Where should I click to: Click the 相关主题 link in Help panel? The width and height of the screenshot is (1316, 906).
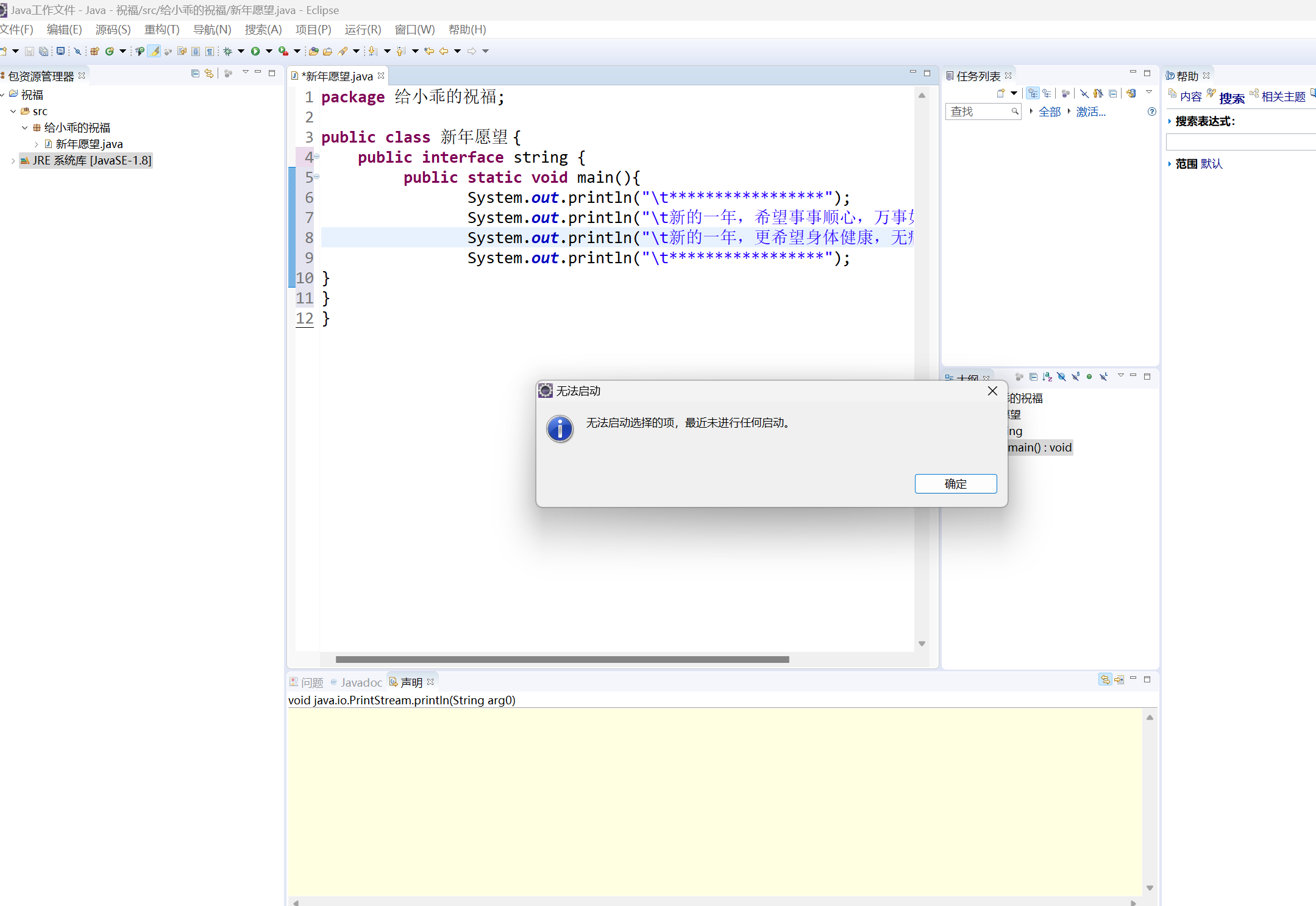coord(1283,96)
